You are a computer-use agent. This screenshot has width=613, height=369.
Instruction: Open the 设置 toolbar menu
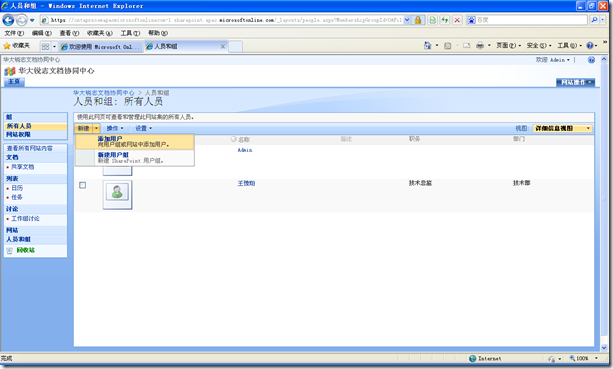[143, 128]
